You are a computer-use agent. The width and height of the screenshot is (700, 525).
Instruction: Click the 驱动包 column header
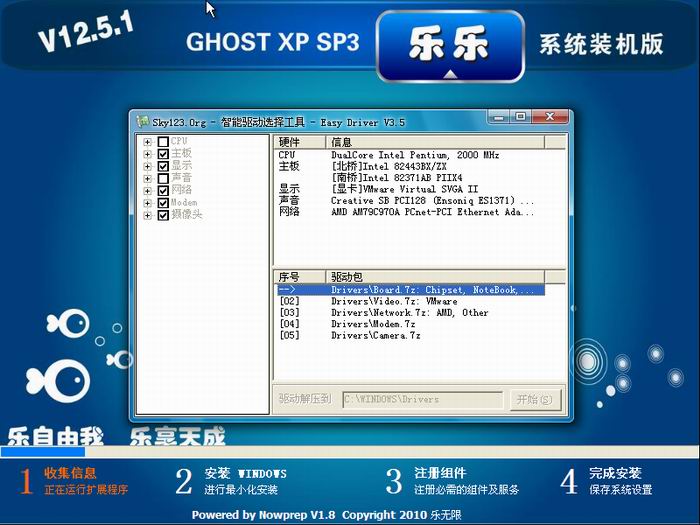coord(435,277)
